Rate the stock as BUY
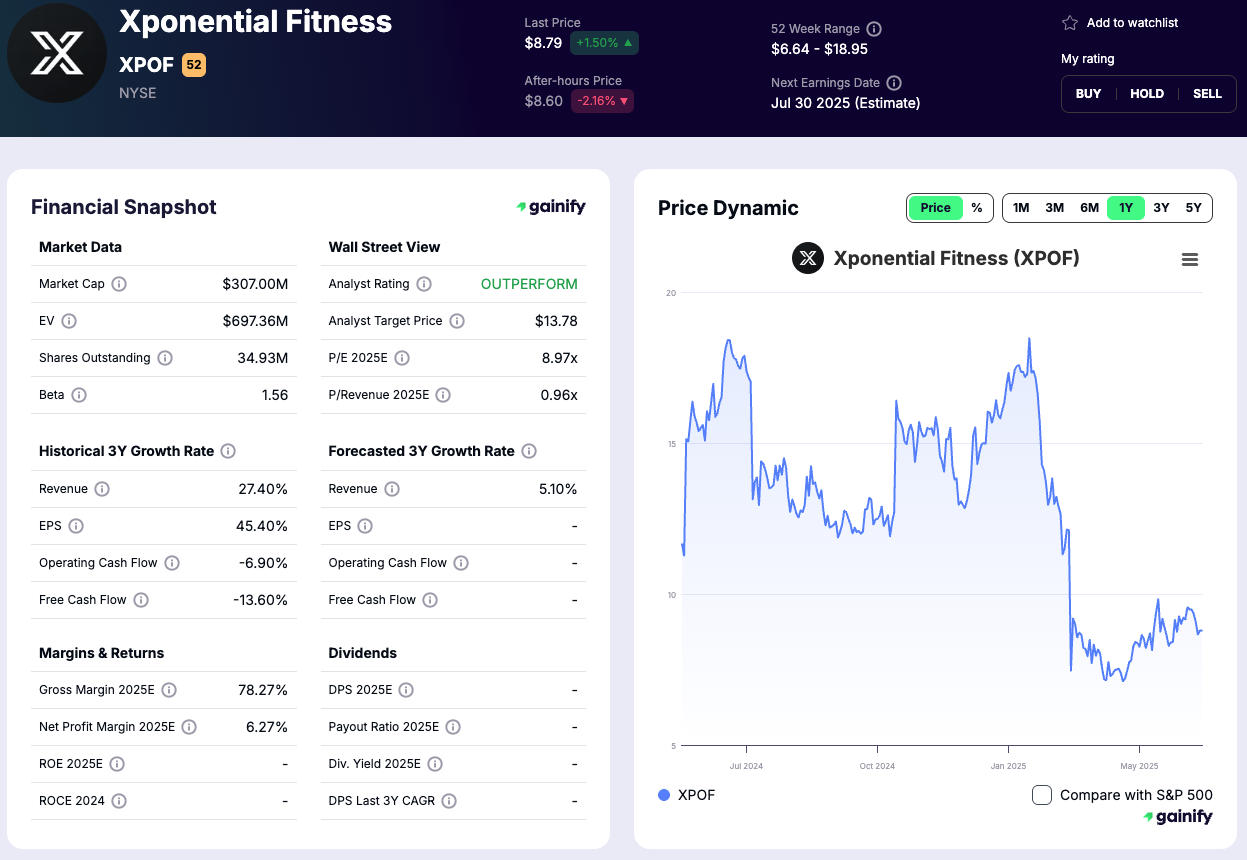Image resolution: width=1247 pixels, height=860 pixels. point(1088,94)
